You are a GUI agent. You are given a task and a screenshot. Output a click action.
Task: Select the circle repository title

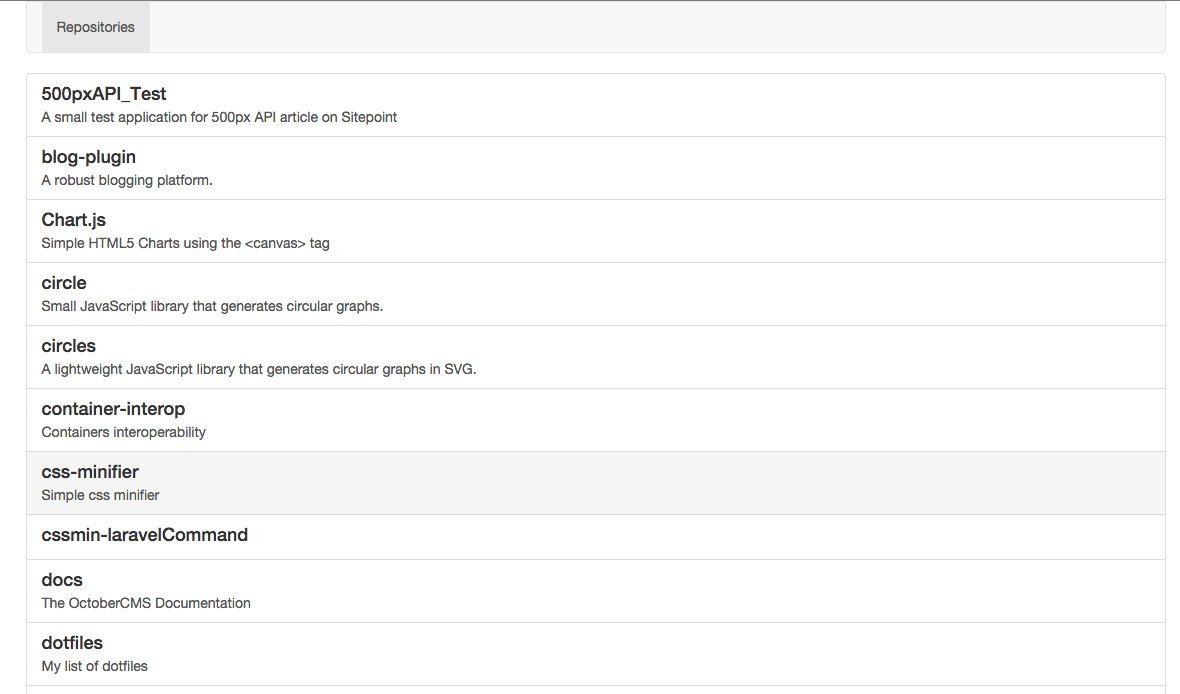coord(64,283)
